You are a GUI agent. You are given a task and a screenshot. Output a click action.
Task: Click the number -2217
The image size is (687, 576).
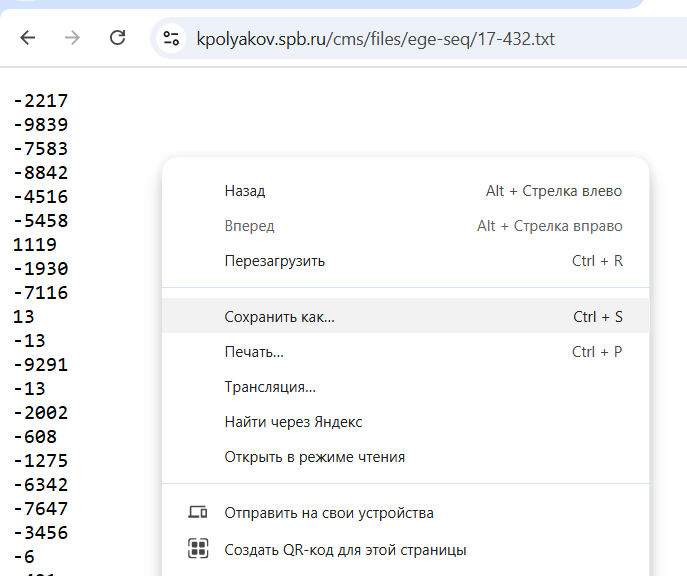click(40, 101)
